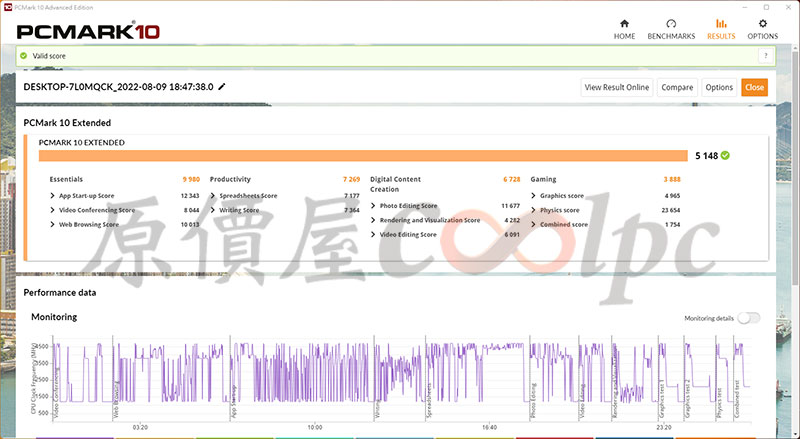This screenshot has height=439, width=800.
Task: Click the home house icon
Action: 624,23
